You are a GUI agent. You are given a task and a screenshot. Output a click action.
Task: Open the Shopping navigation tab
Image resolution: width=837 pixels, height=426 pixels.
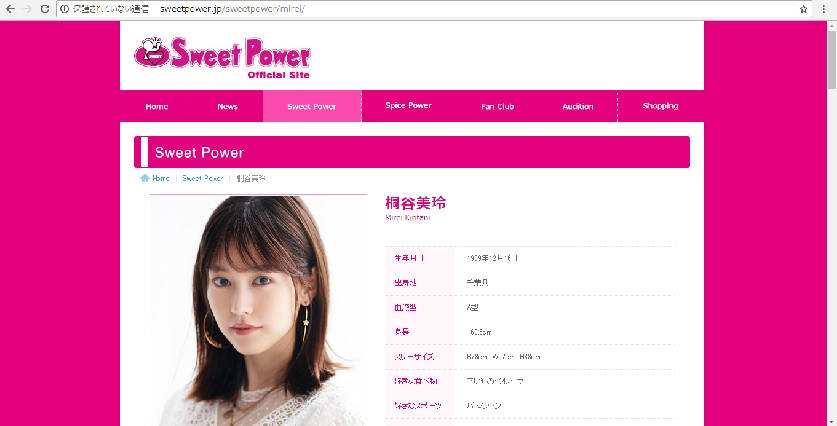point(660,106)
